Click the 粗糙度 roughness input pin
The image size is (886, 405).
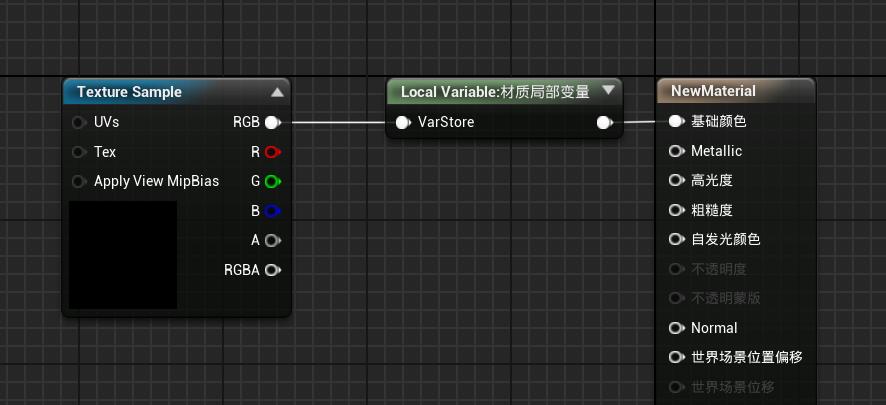[676, 210]
